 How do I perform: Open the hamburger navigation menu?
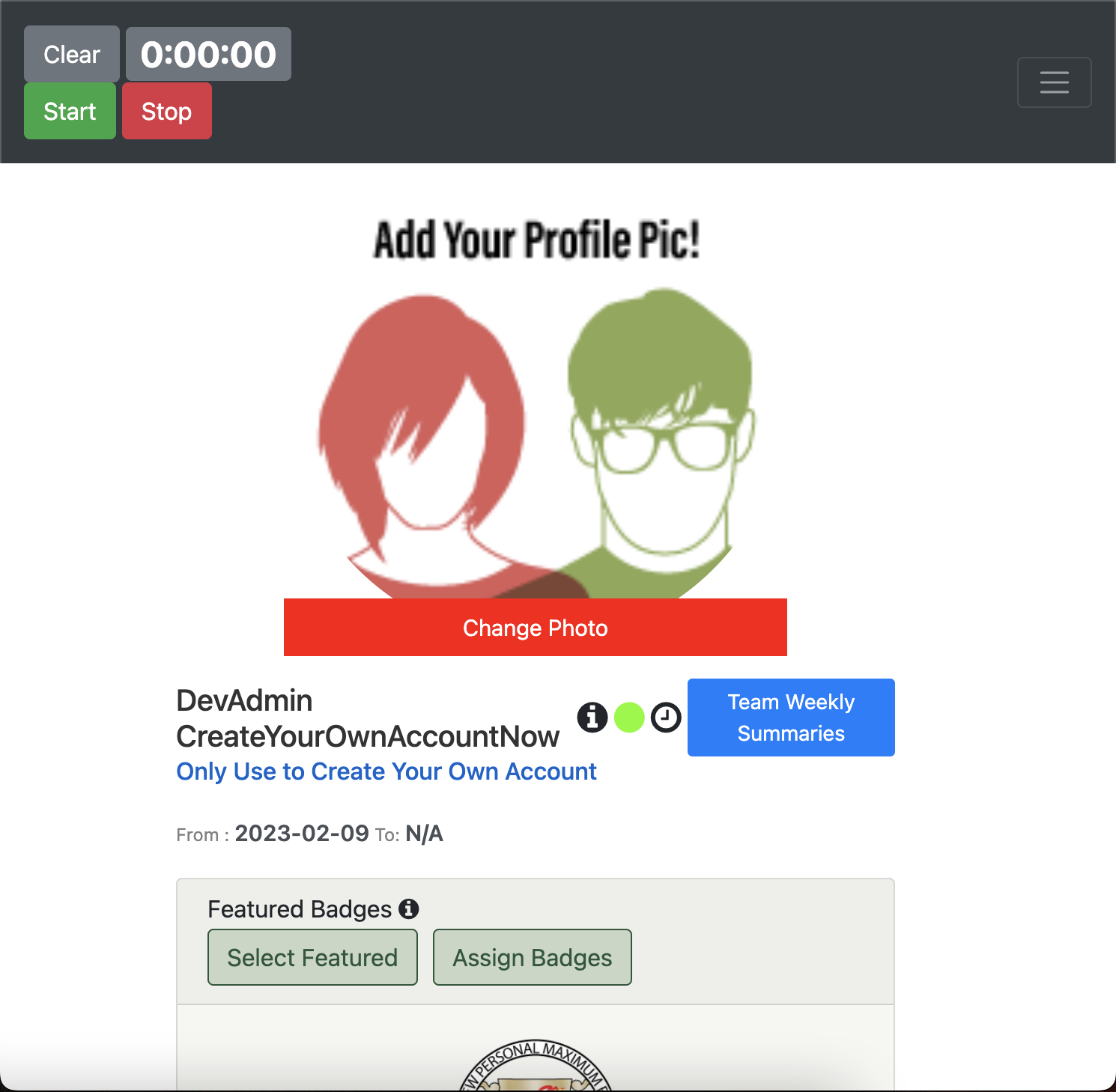pos(1054,82)
